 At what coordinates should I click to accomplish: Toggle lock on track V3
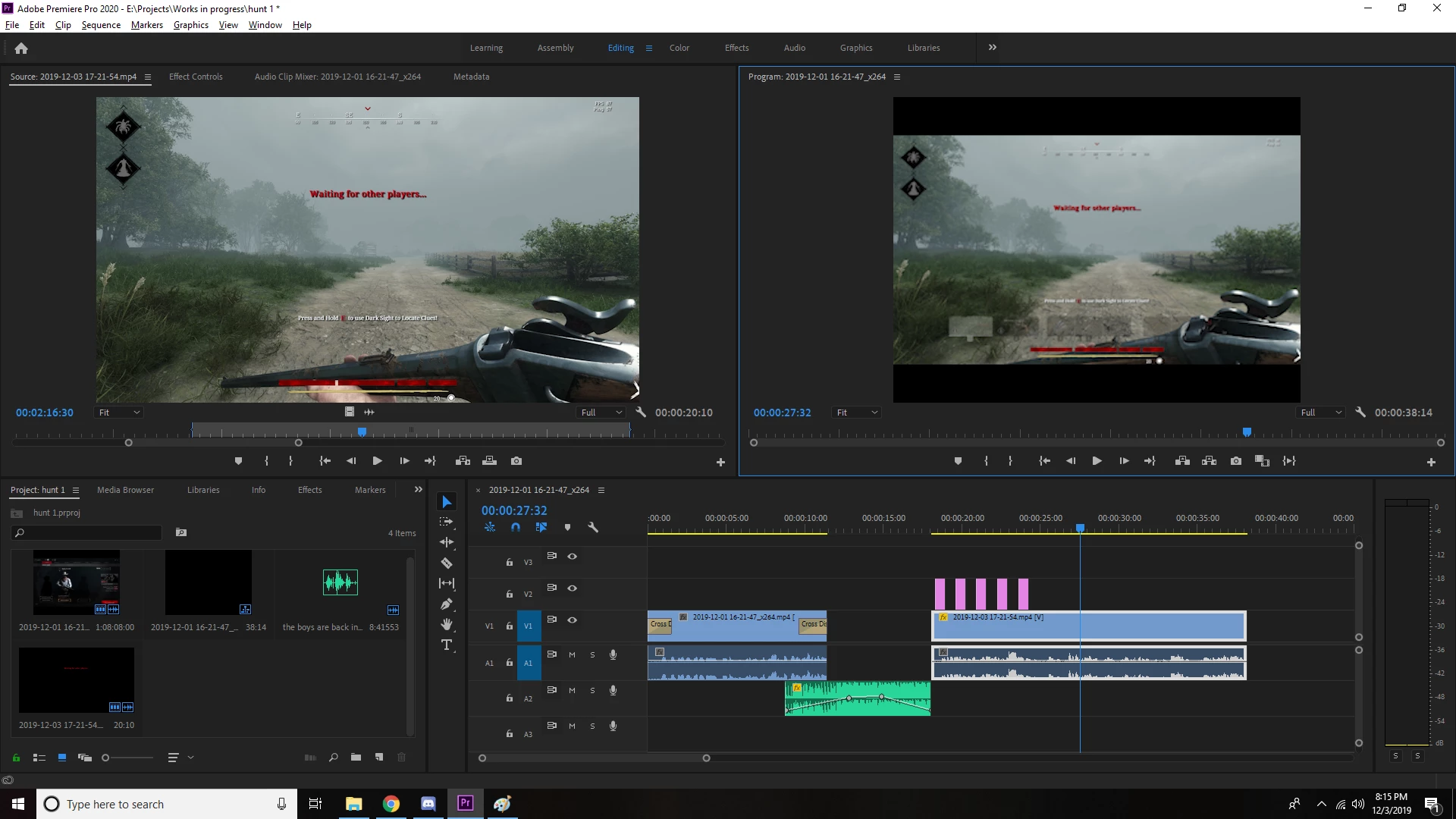click(x=510, y=562)
